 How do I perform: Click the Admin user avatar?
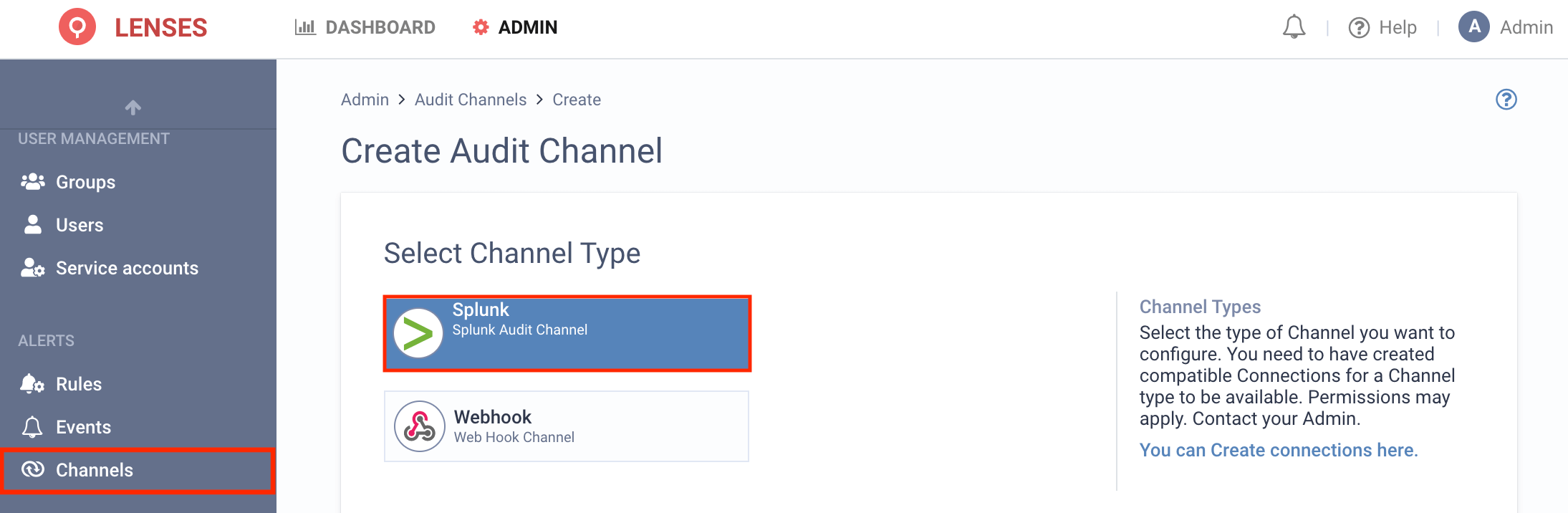[x=1474, y=27]
